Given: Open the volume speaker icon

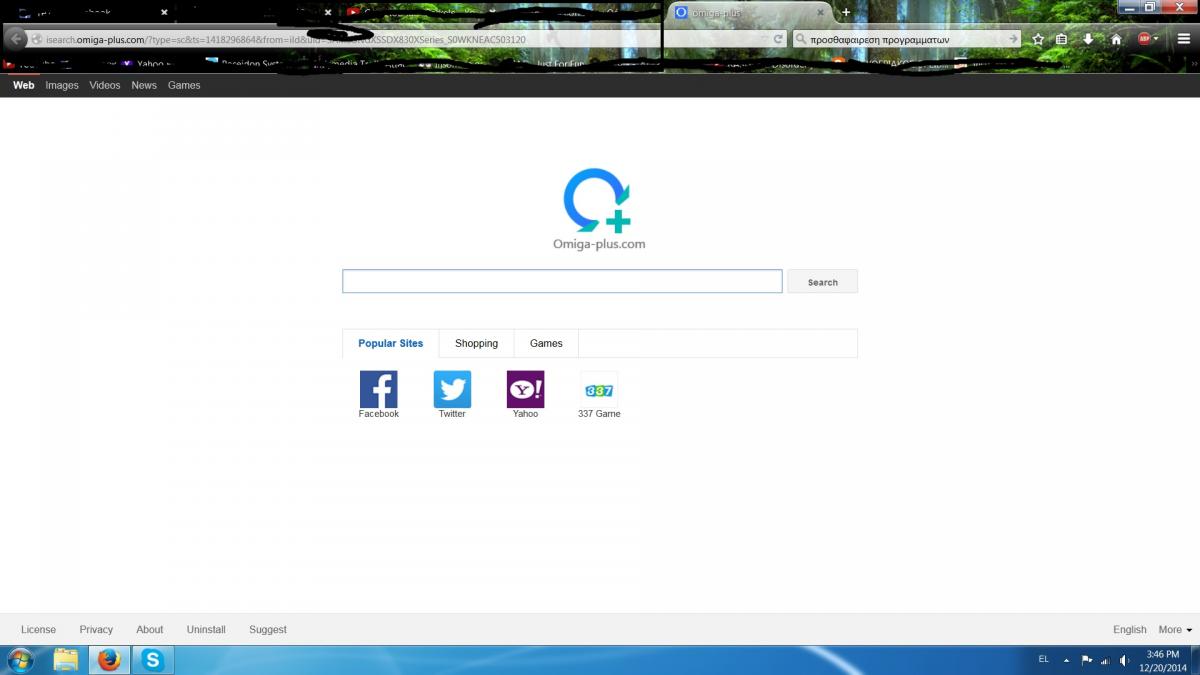Looking at the screenshot, I should click(1125, 660).
